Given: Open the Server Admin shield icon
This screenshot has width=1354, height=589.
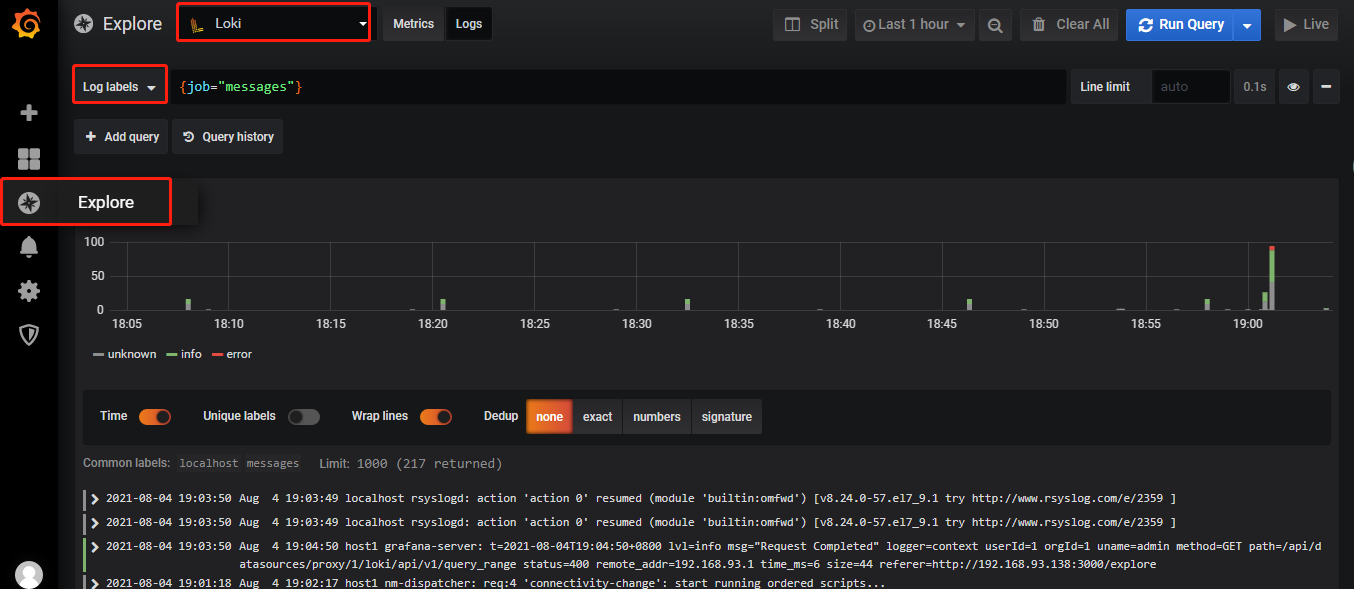Looking at the screenshot, I should point(29,335).
